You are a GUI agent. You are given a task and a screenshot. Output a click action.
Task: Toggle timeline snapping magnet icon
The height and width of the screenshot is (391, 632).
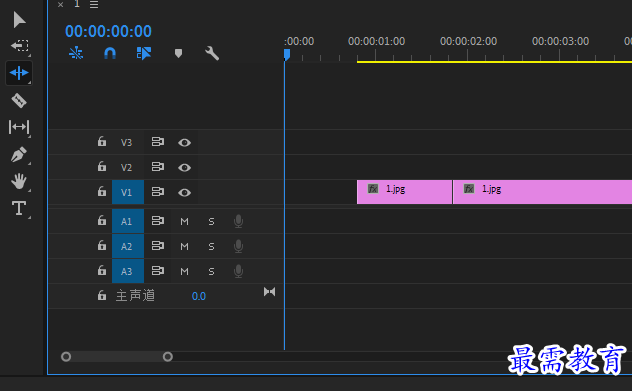pyautogui.click(x=110, y=53)
